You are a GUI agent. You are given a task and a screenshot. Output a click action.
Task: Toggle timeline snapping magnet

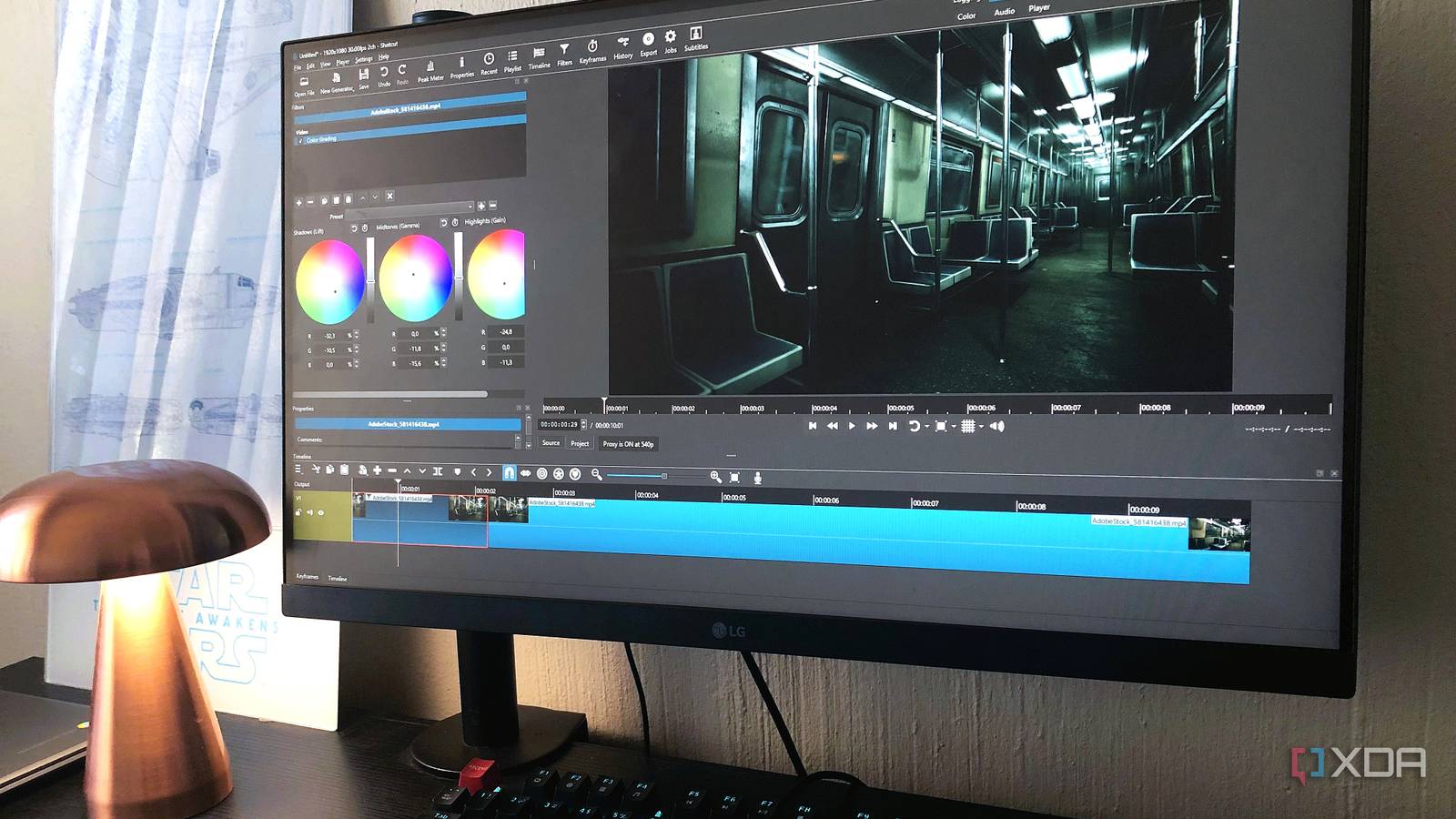[509, 472]
